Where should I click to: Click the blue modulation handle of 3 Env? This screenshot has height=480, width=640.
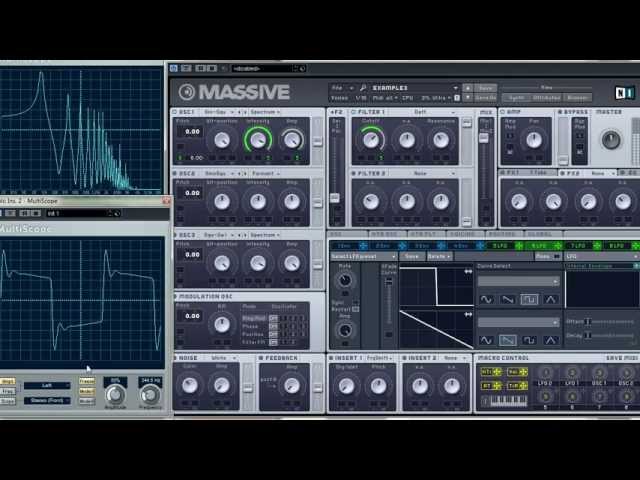[x=441, y=246]
